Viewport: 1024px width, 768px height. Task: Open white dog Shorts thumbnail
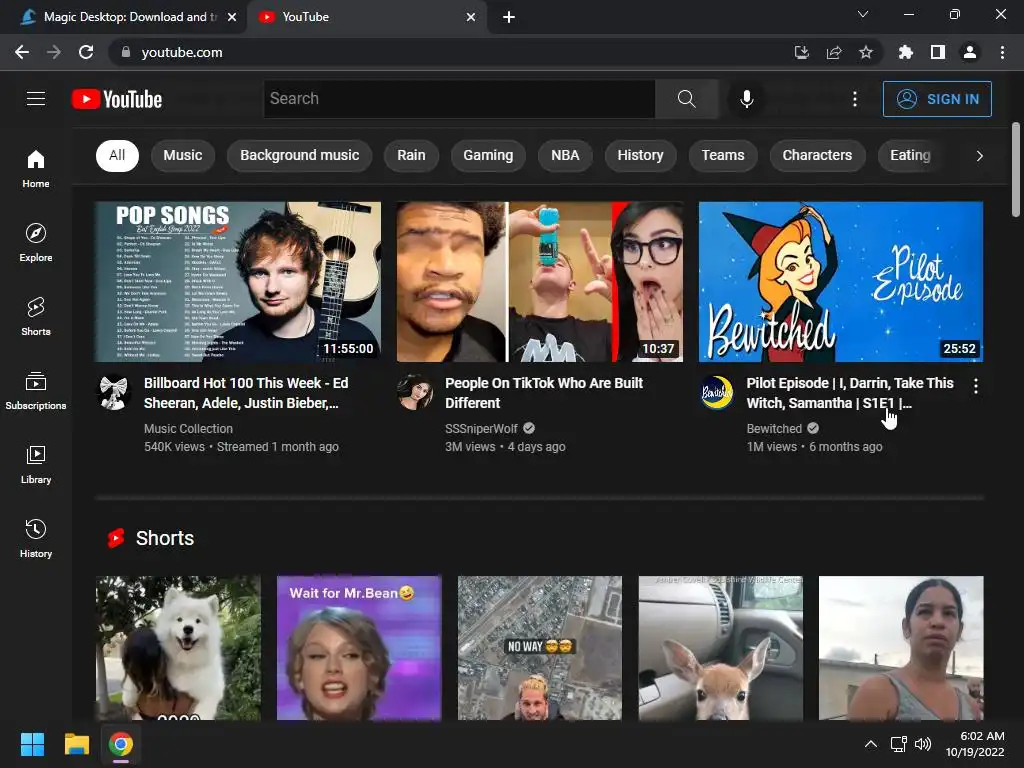pos(178,647)
